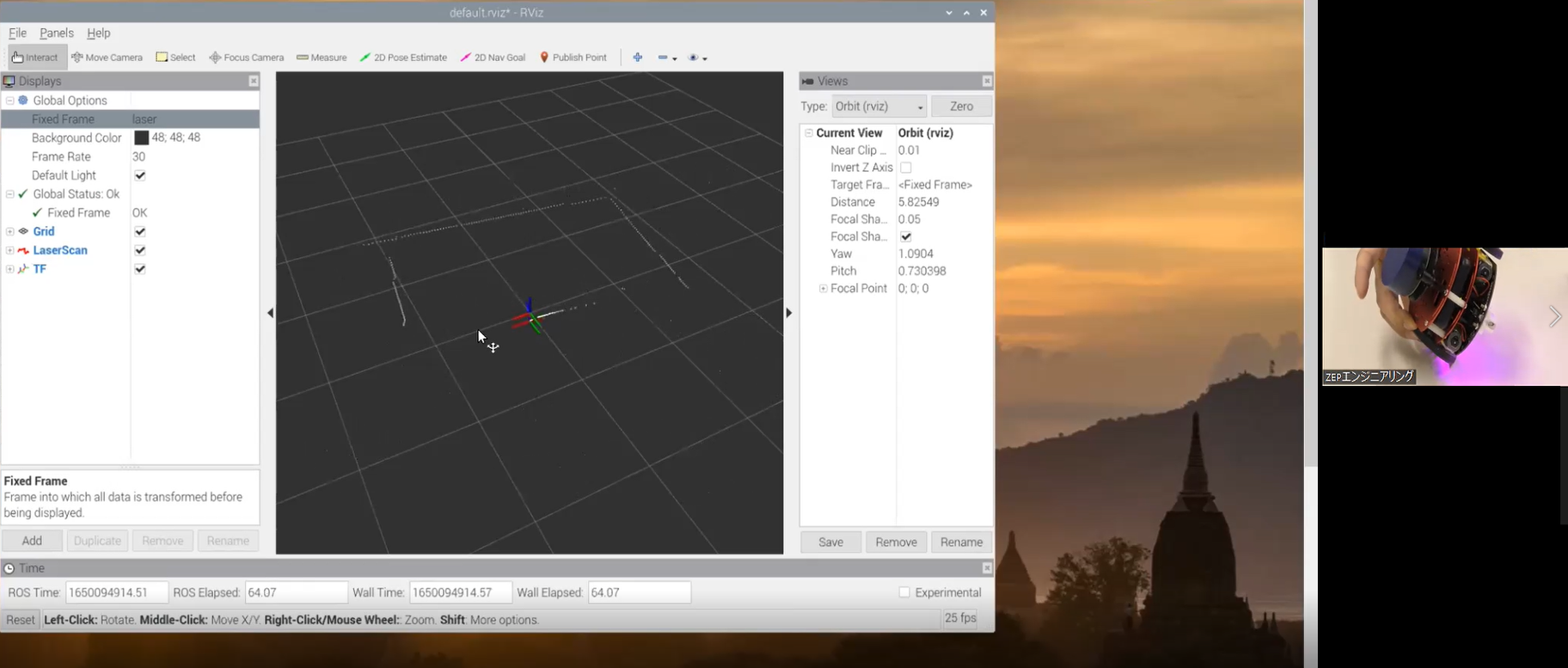Screen dimensions: 1568x668
Task: Select the Interact tool
Action: [x=35, y=58]
